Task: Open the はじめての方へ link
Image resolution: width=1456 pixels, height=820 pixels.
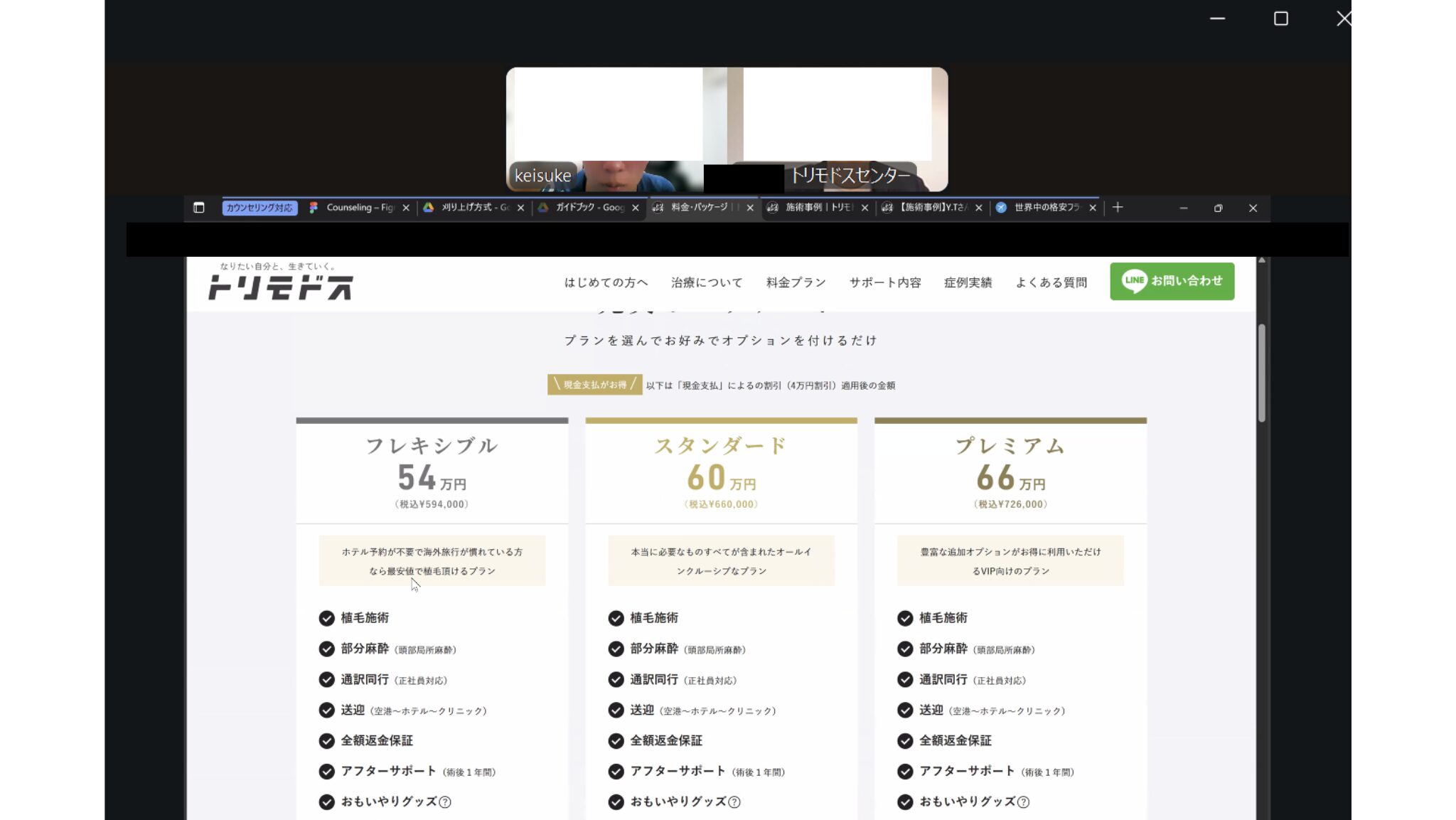Action: (x=606, y=282)
